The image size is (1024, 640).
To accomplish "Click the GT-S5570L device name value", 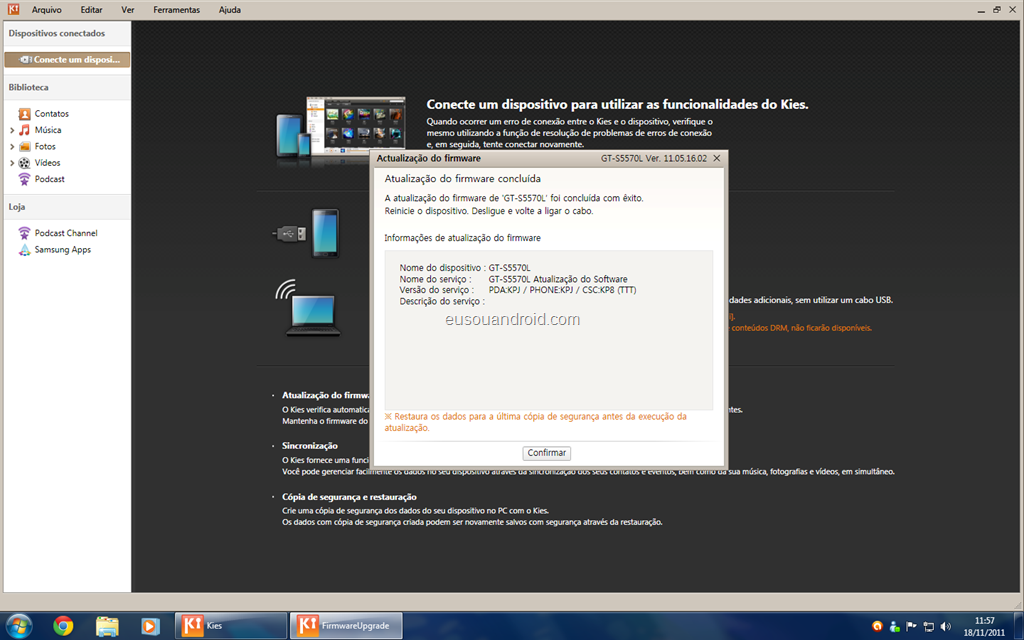I will [509, 268].
